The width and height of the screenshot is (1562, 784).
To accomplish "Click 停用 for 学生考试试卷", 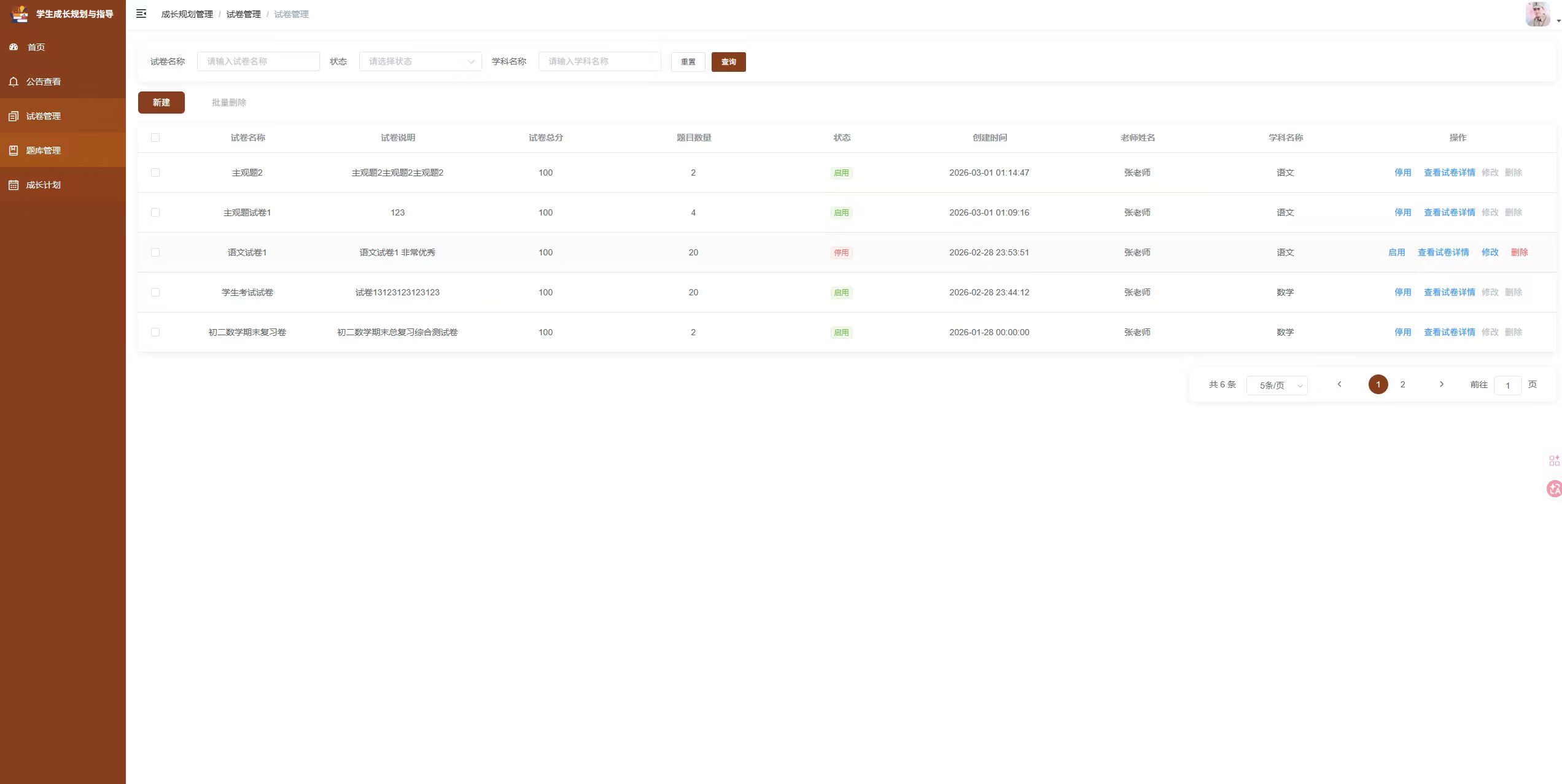I will click(1402, 292).
